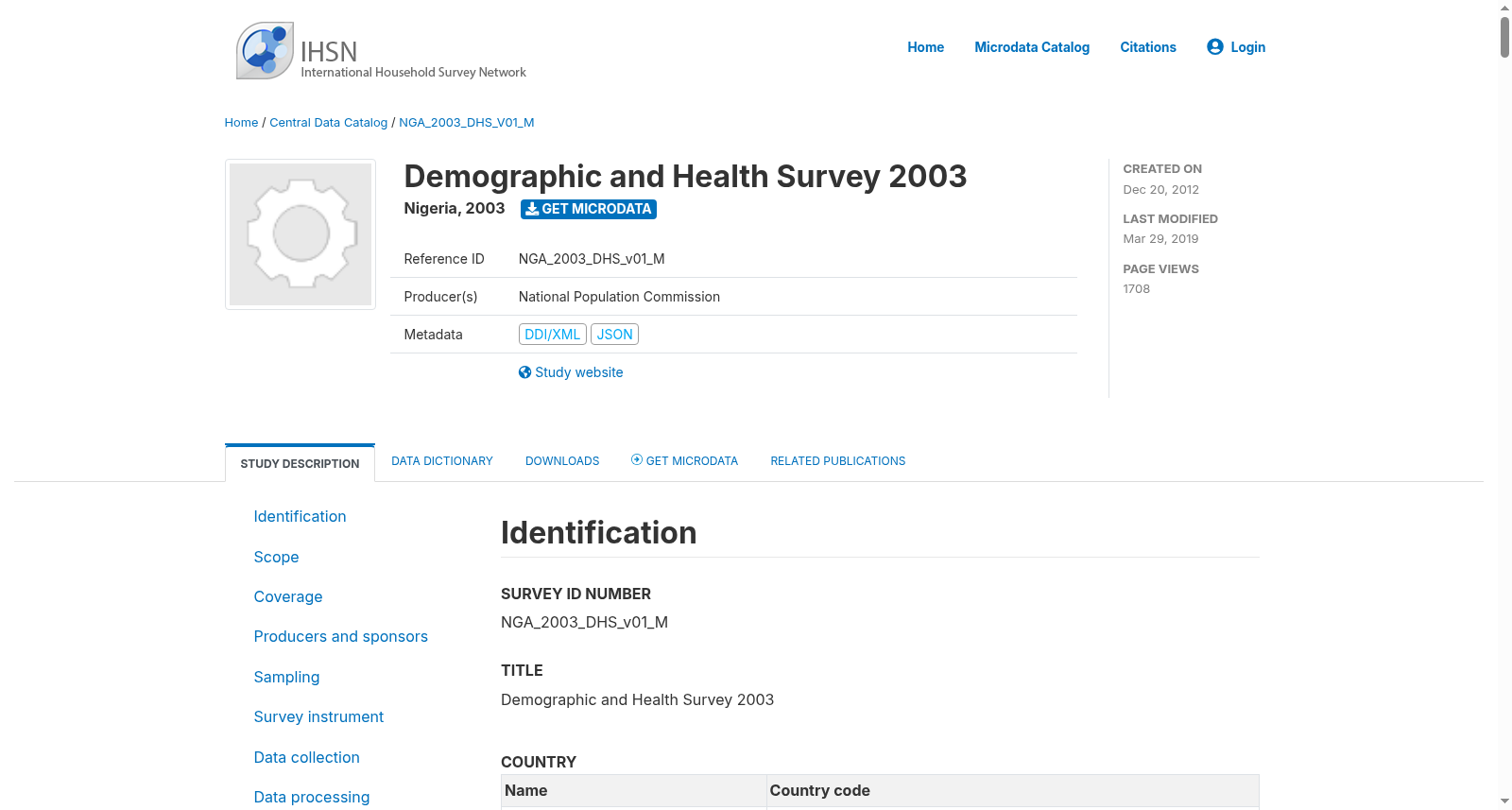Image resolution: width=1512 pixels, height=810 pixels.
Task: Select the Study Description tab
Action: pos(300,463)
